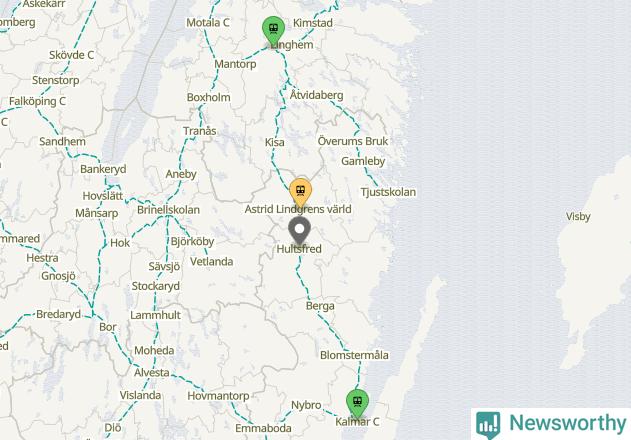Select the Skövde C station label
The width and height of the screenshot is (631, 440).
(72, 55)
